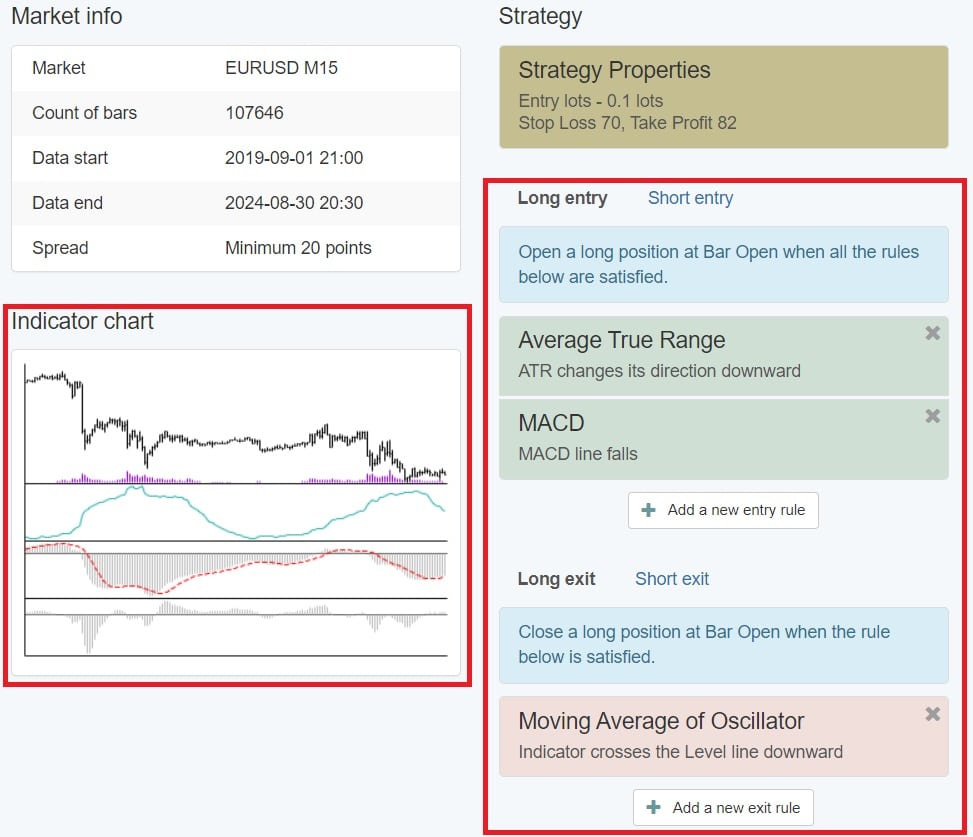Remove the Average True Range entry rule

point(932,332)
